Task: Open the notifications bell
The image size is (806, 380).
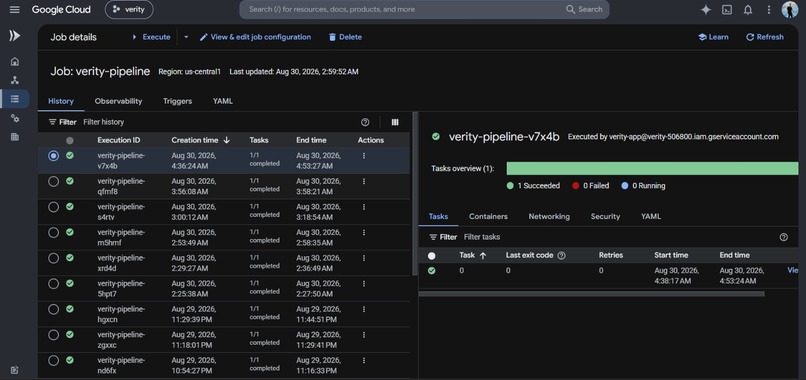Action: click(748, 10)
